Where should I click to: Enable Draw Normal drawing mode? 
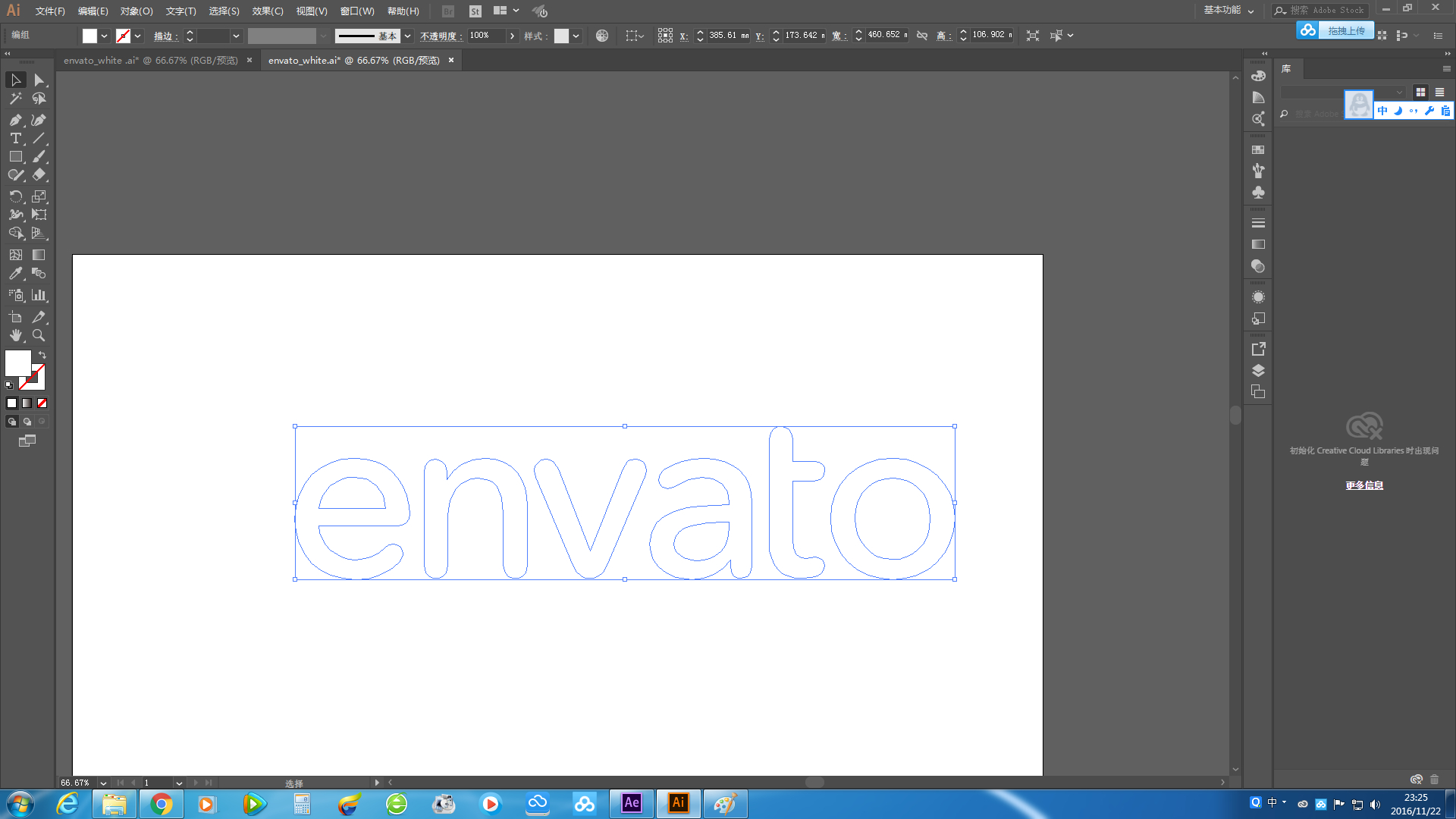tap(11, 422)
